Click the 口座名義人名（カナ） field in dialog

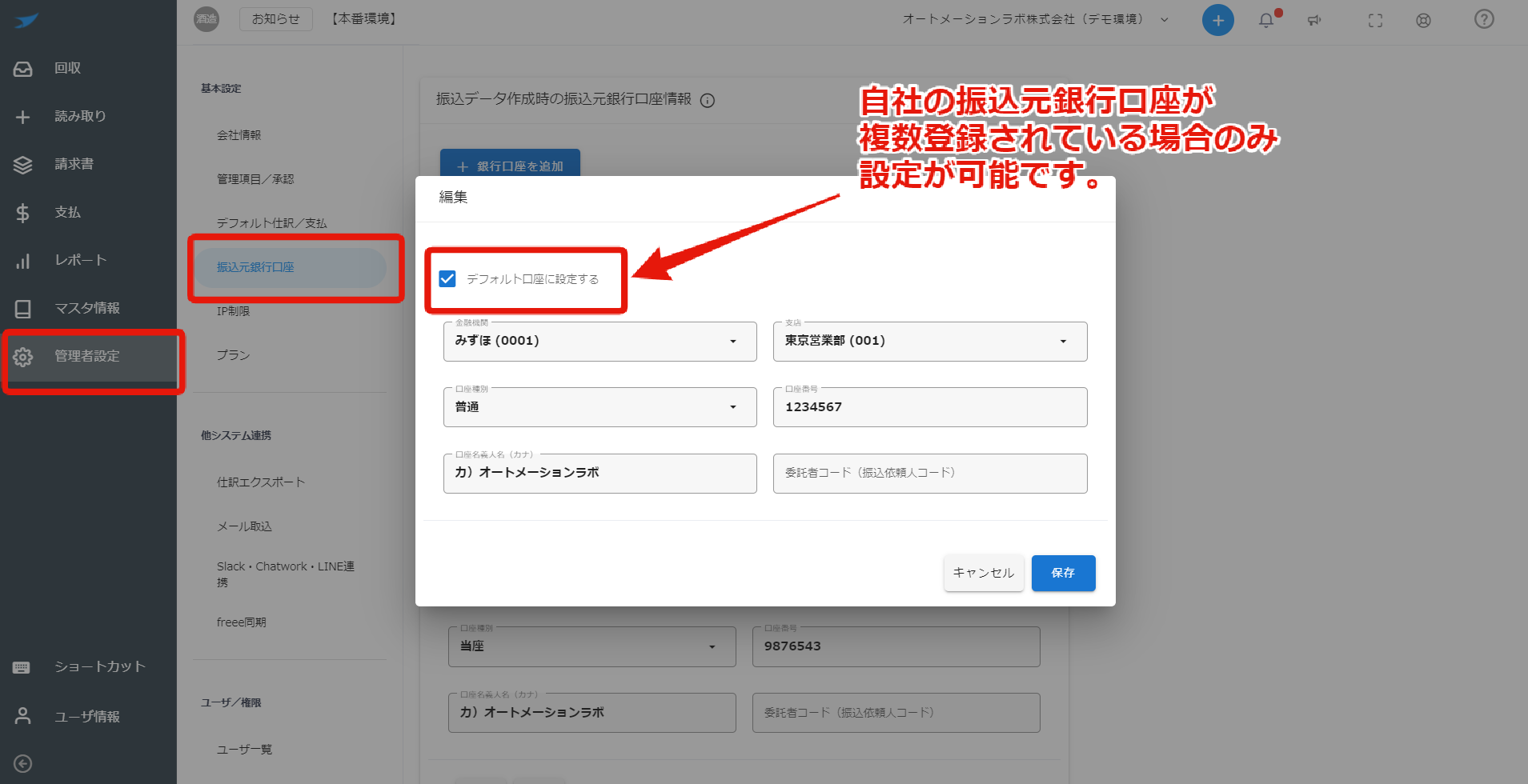[x=600, y=474]
